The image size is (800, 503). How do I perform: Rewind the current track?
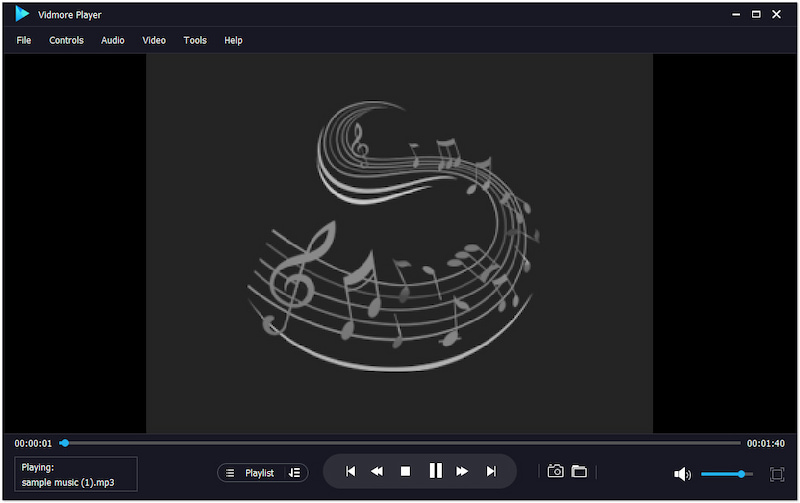[377, 472]
